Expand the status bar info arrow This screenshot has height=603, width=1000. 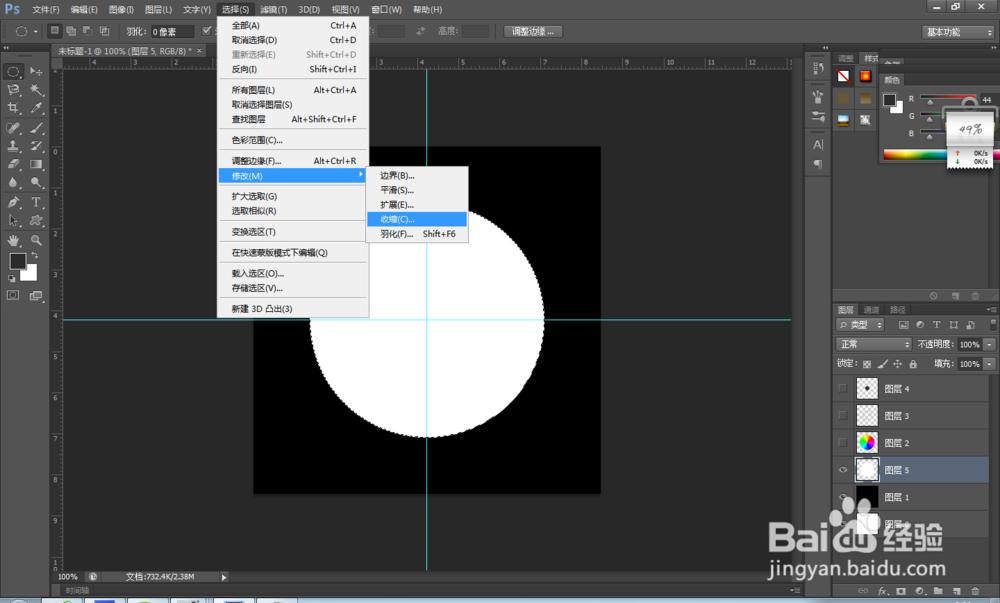[224, 577]
